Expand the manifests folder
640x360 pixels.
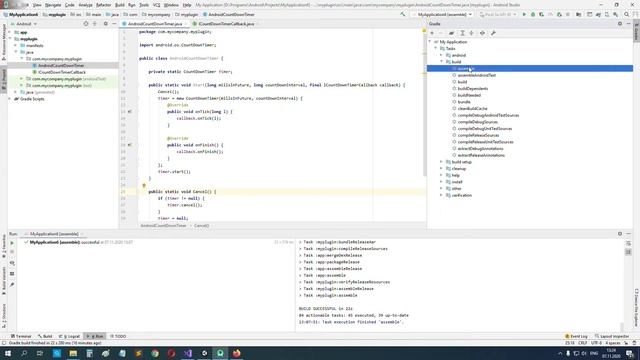click(16, 45)
